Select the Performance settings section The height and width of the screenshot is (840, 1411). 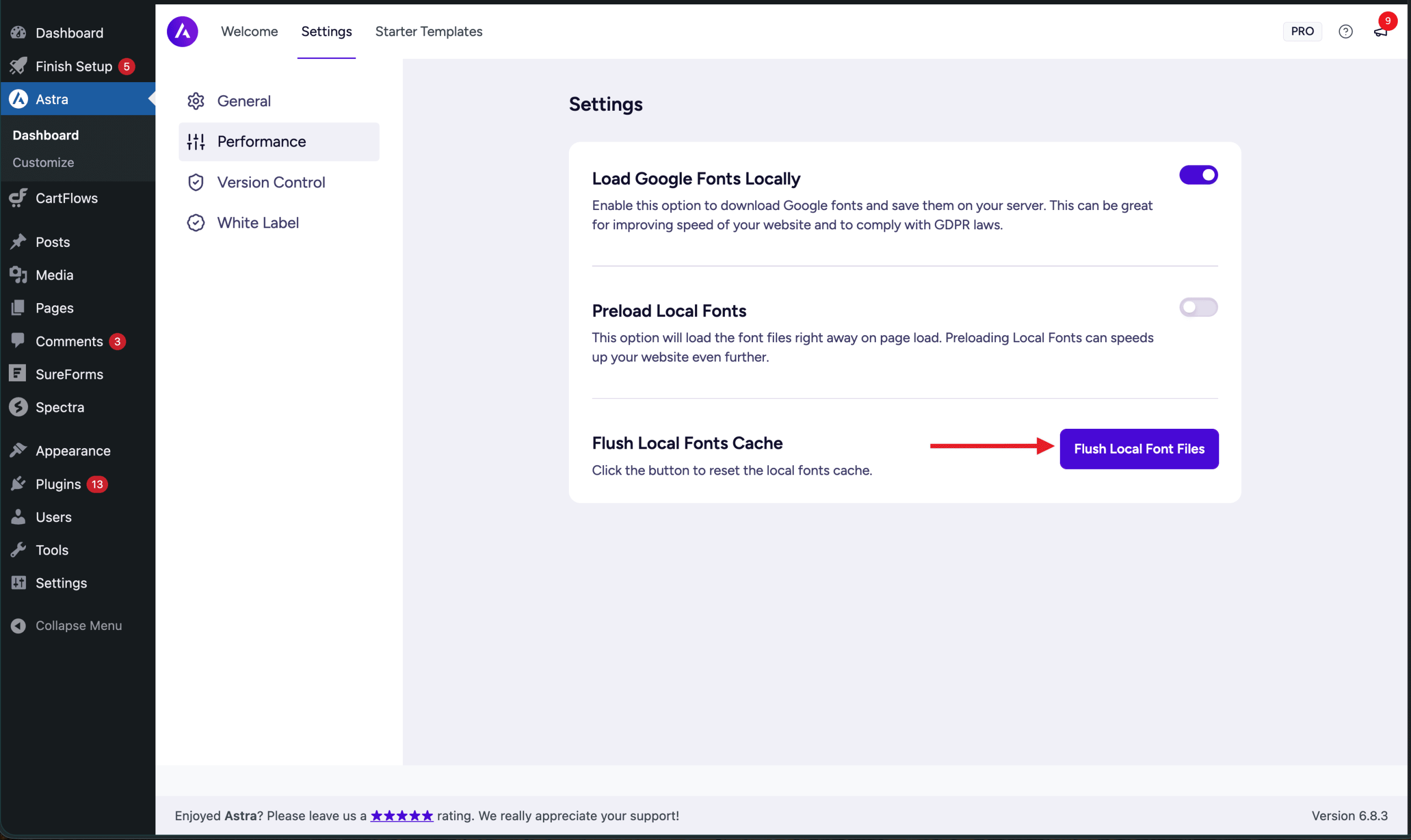261,142
